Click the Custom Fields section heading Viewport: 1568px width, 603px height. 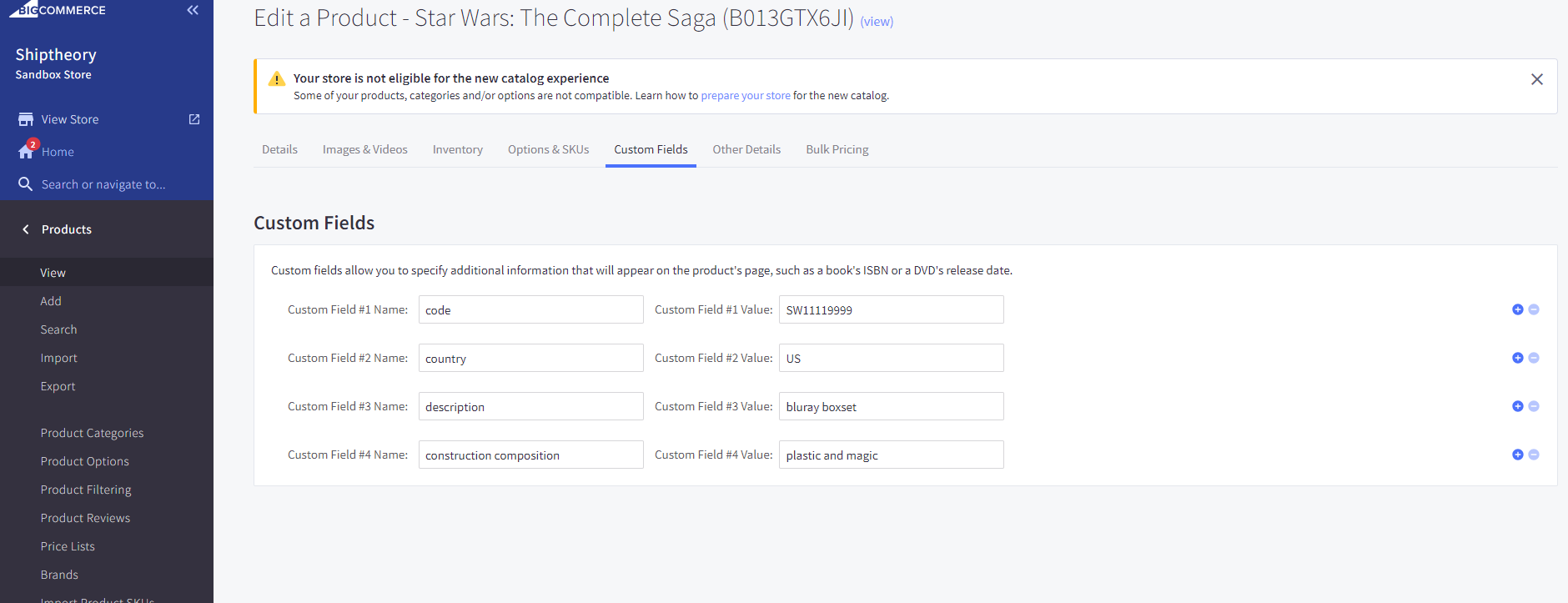point(314,223)
